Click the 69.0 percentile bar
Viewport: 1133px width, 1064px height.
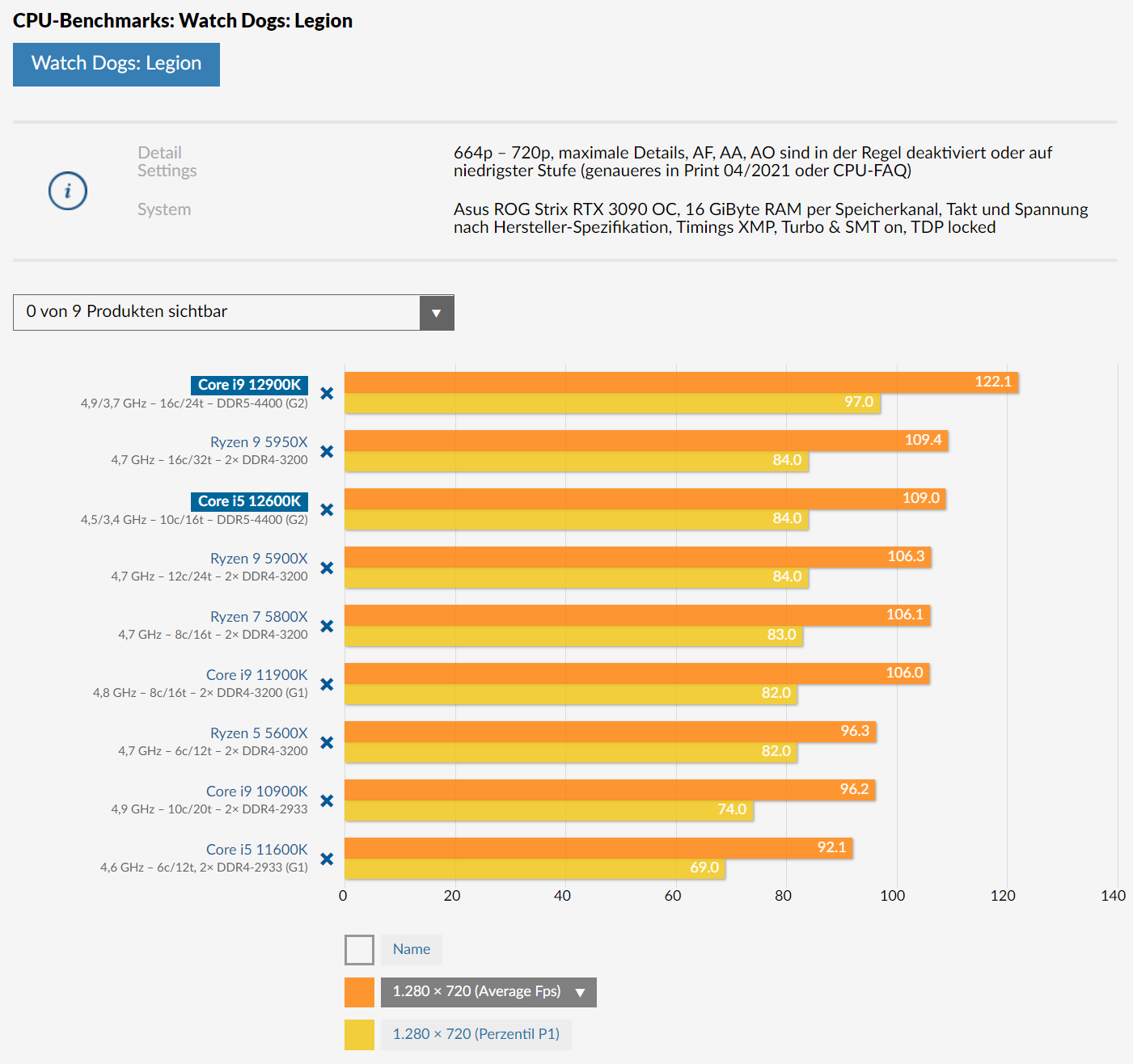pos(535,868)
